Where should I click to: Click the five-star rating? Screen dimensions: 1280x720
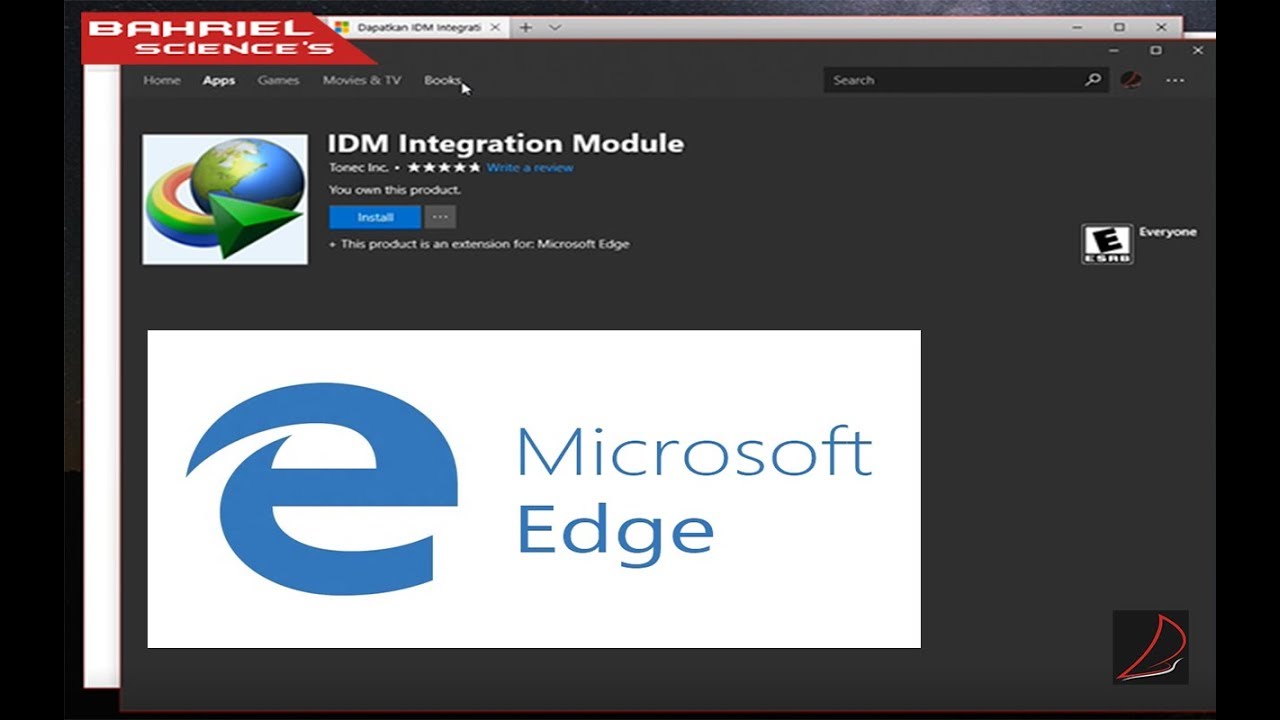443,168
